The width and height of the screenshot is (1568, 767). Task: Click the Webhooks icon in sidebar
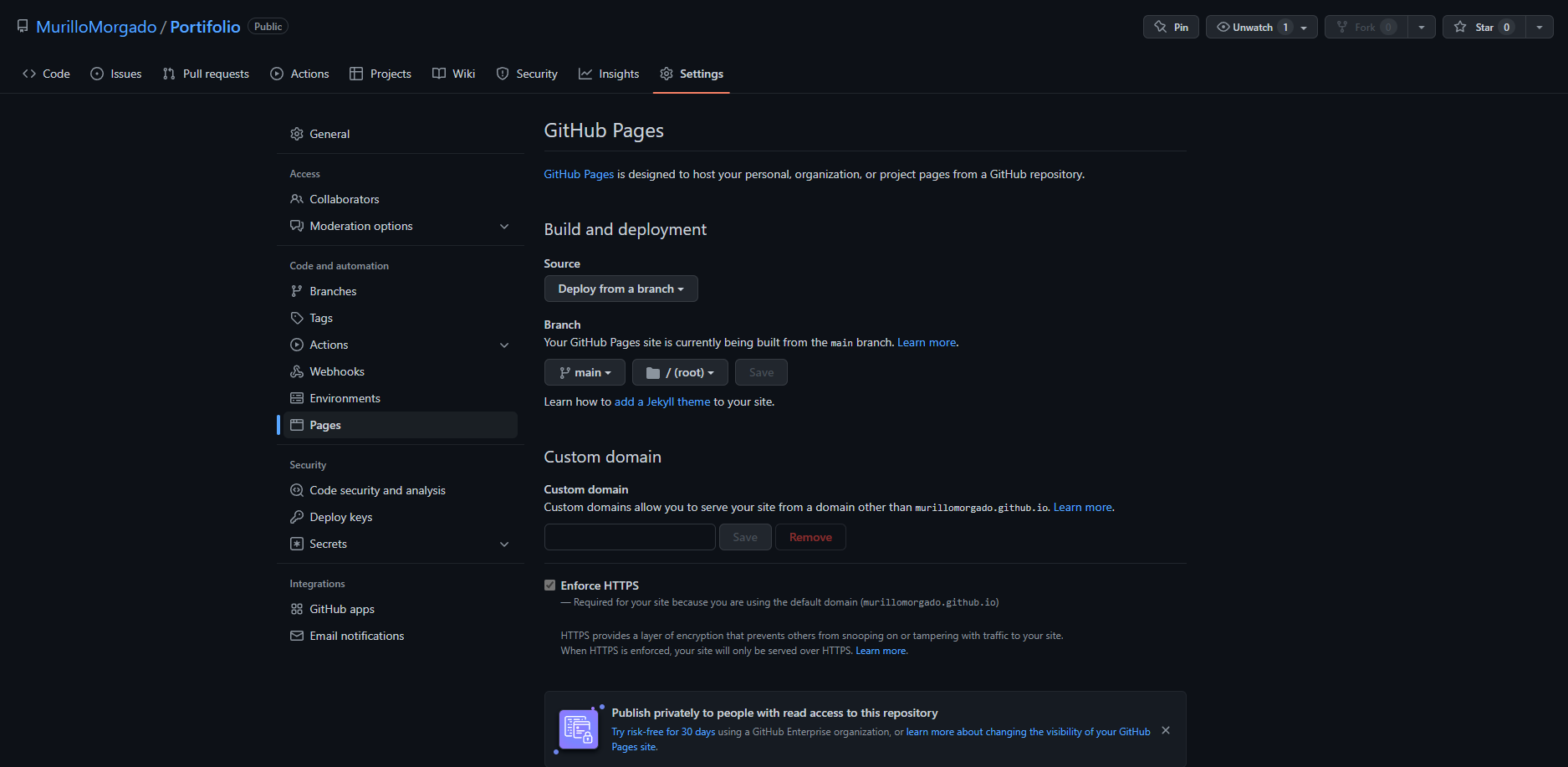(297, 371)
